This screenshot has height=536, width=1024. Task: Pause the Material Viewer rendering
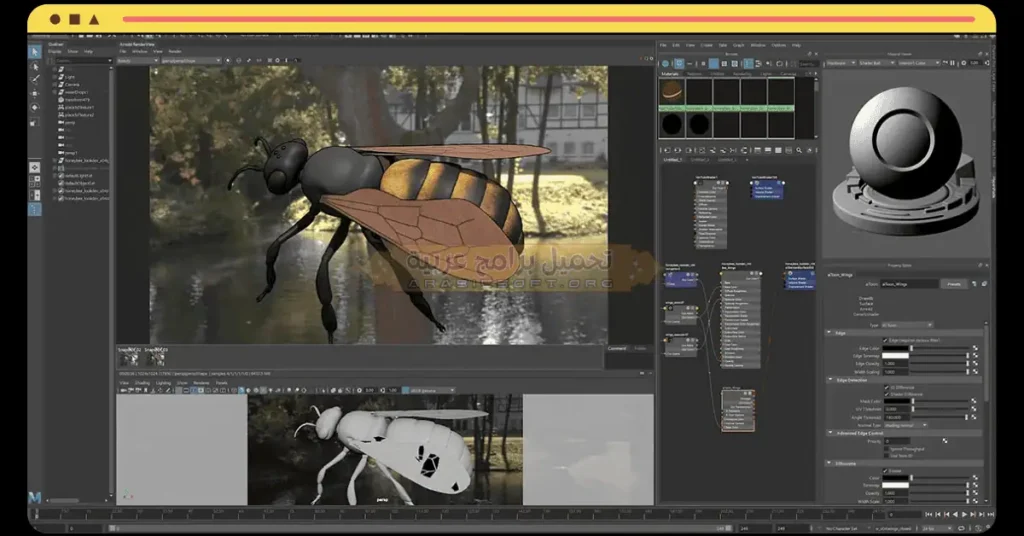[952, 63]
